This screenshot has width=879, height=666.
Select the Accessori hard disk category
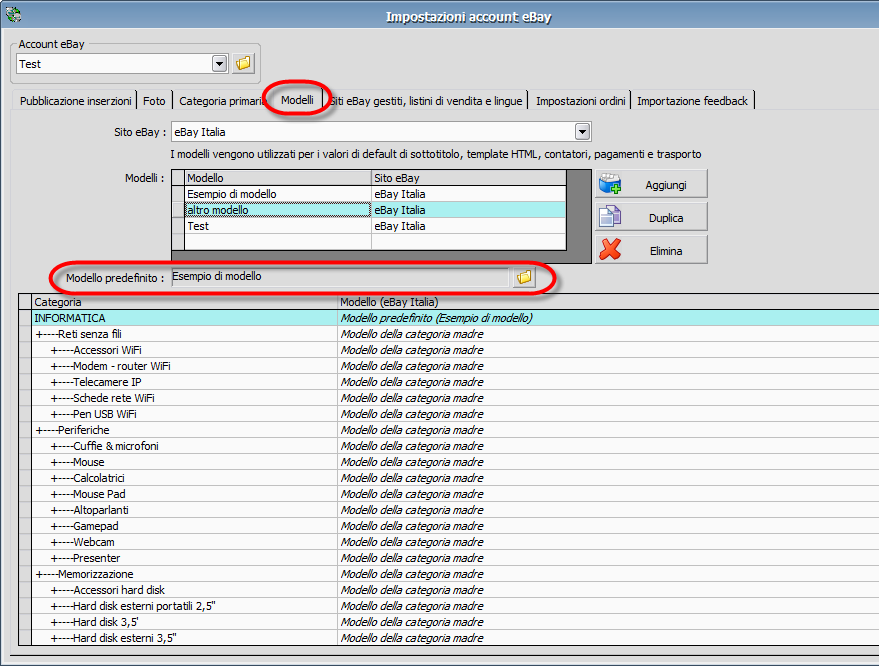click(x=184, y=590)
